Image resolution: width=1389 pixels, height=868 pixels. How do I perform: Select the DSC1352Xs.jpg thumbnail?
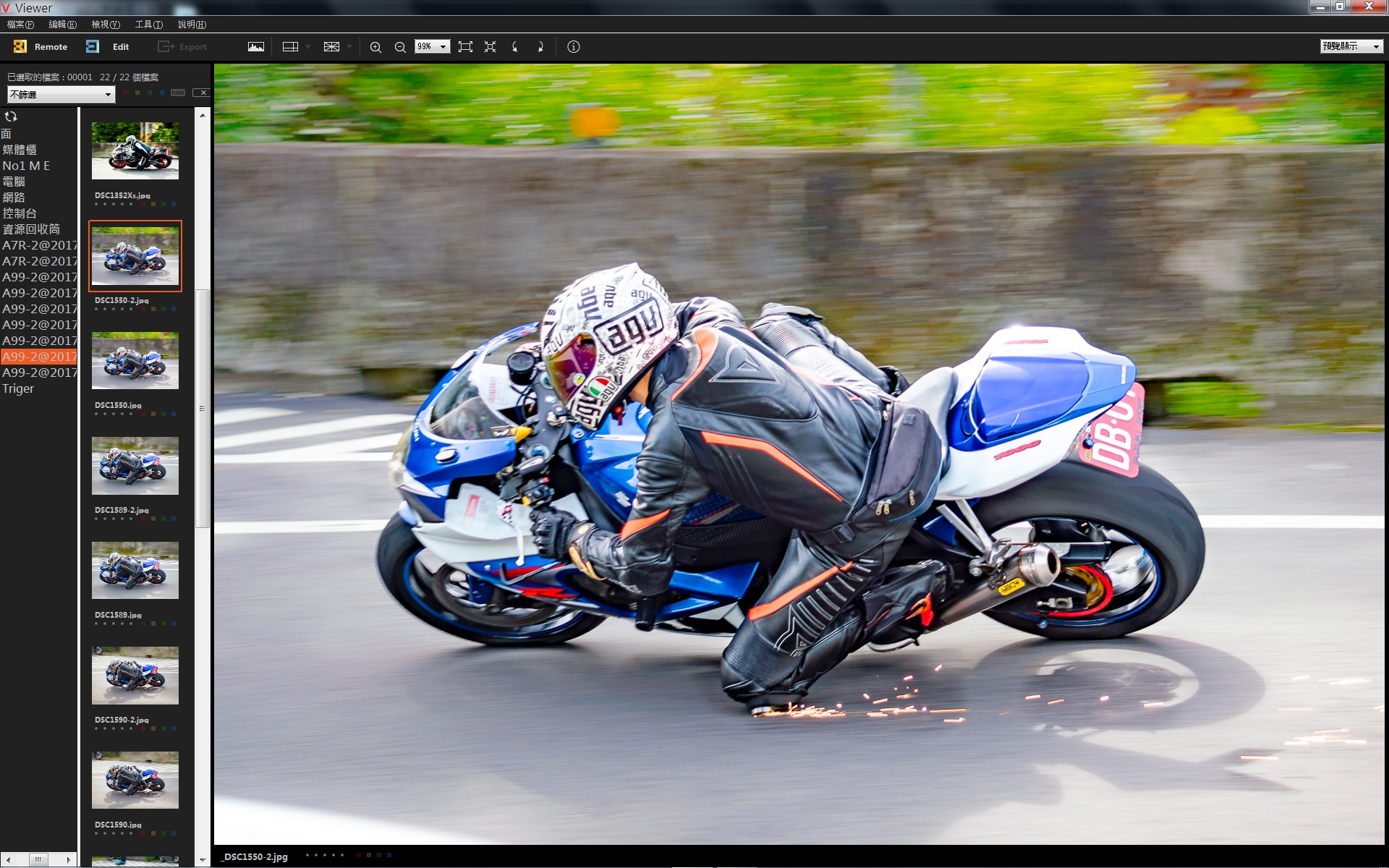pos(135,150)
